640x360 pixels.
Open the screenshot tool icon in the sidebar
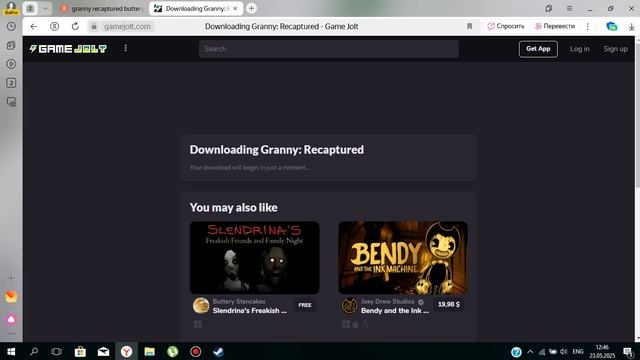point(11,102)
